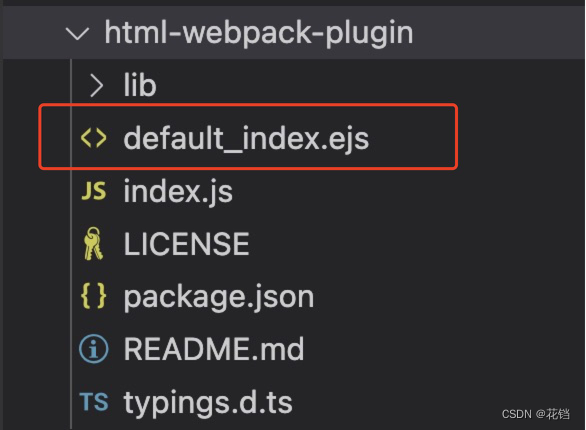Viewport: 586px width, 430px height.
Task: Click the default_index.ejs code icon
Action: click(x=93, y=138)
